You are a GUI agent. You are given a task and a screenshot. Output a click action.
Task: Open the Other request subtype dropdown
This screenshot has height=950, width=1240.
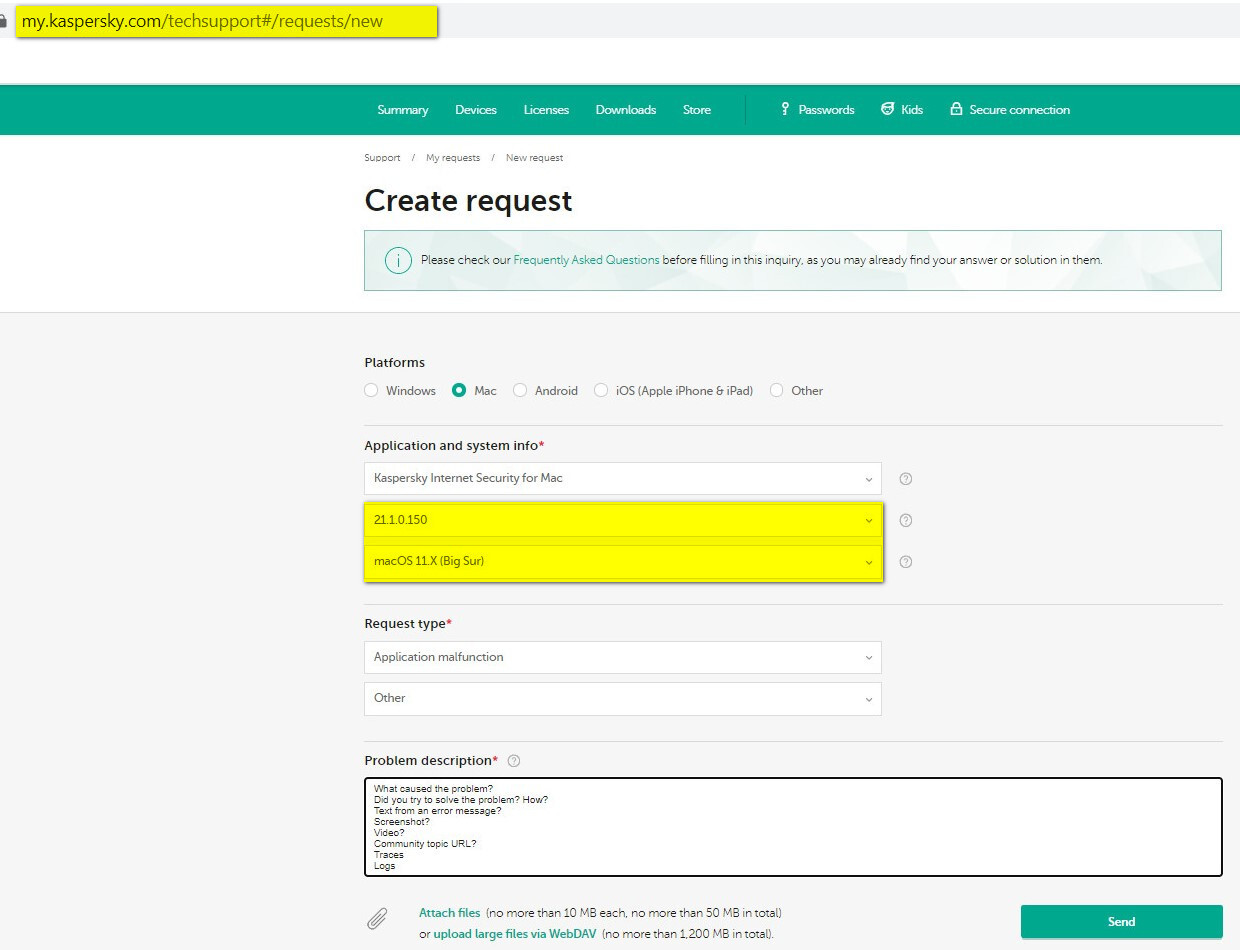623,699
